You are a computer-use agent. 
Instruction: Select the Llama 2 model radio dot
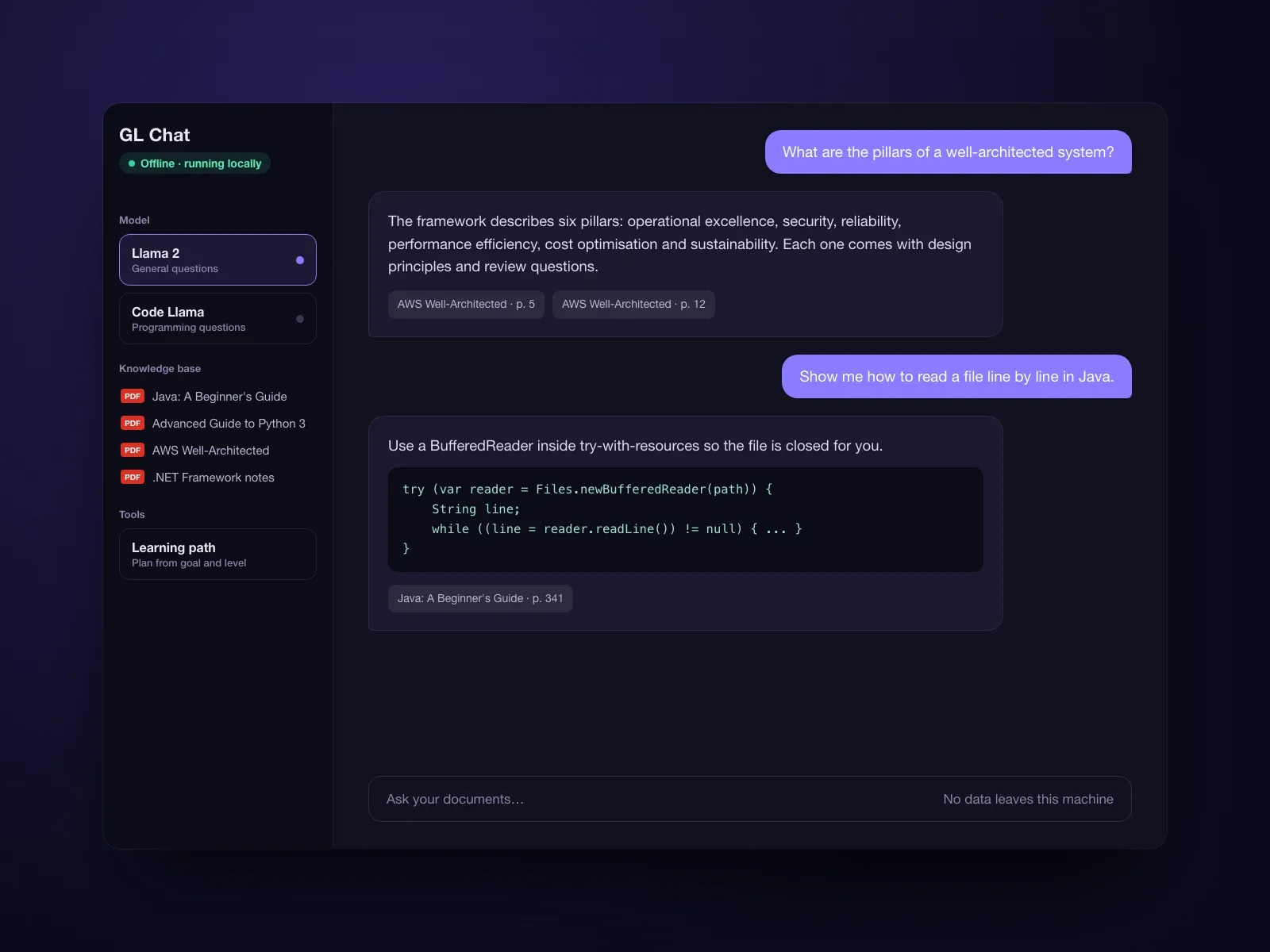300,260
